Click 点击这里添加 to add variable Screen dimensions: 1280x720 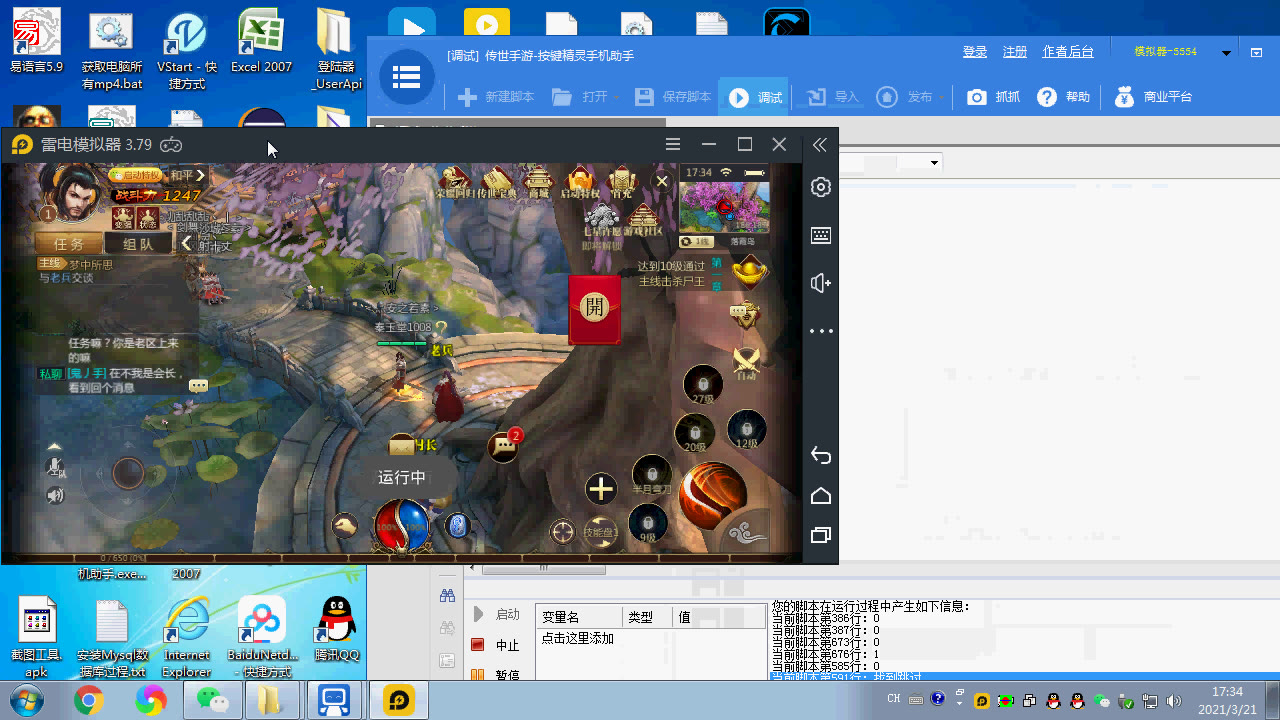(577, 638)
